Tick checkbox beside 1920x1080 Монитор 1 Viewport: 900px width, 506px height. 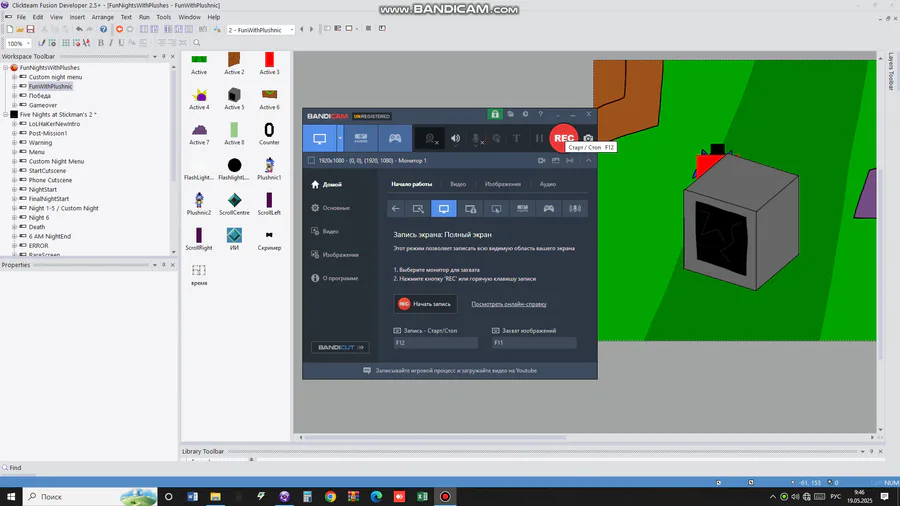[x=311, y=161]
